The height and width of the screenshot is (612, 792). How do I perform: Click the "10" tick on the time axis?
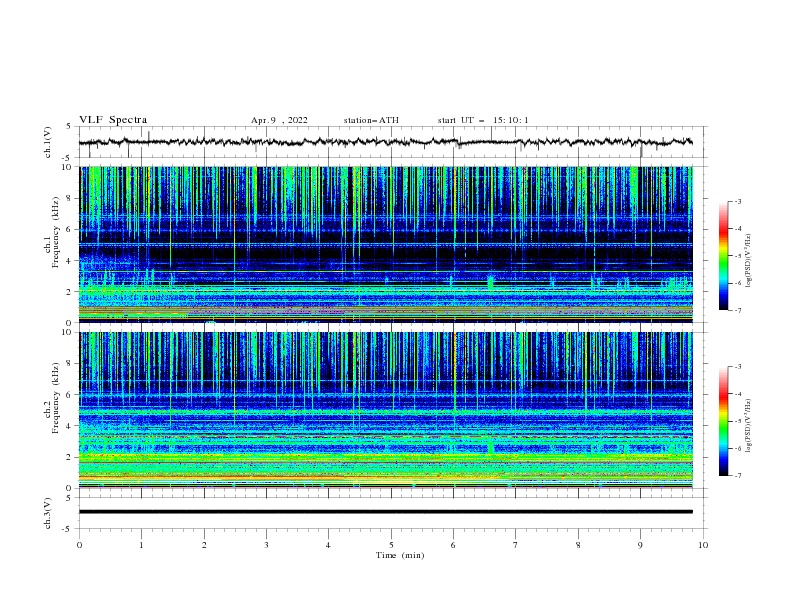tap(703, 545)
